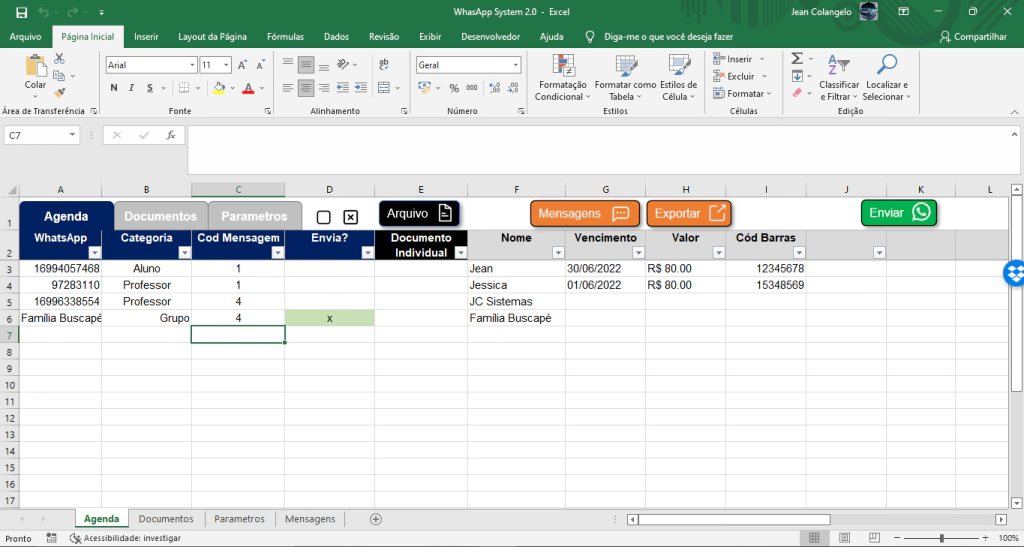Click the zoom slider in status bar
This screenshot has height=547, width=1024.
pos(941,538)
